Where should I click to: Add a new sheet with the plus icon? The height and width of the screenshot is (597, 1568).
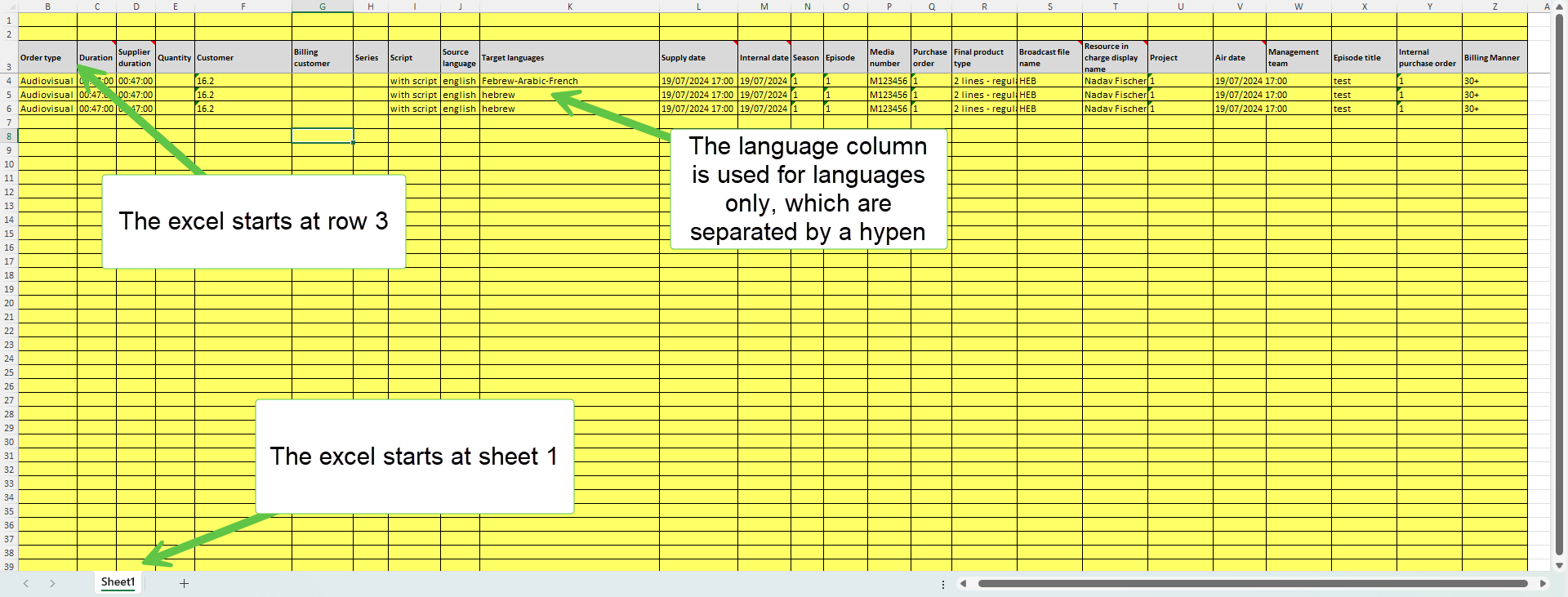point(184,583)
